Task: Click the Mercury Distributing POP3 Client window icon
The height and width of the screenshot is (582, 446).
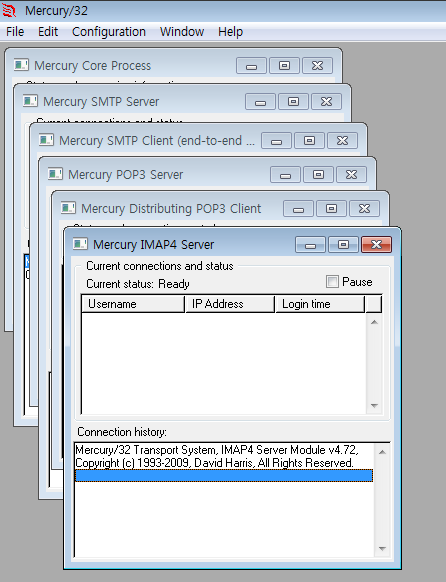Action: point(68,208)
